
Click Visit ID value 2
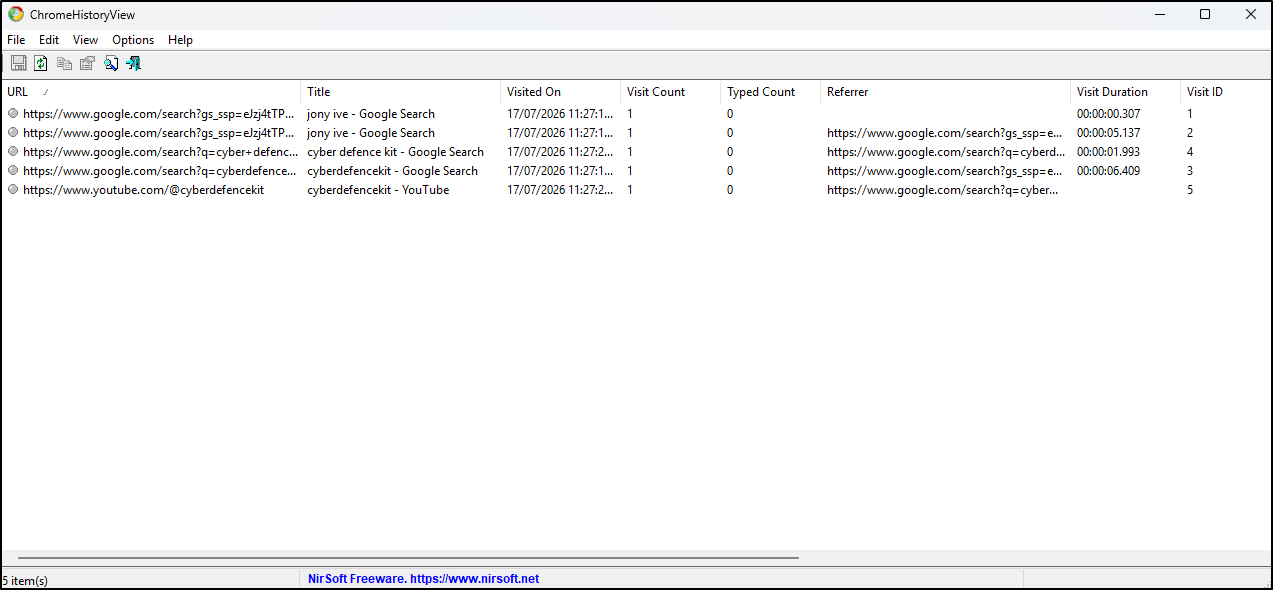pyautogui.click(x=1190, y=133)
